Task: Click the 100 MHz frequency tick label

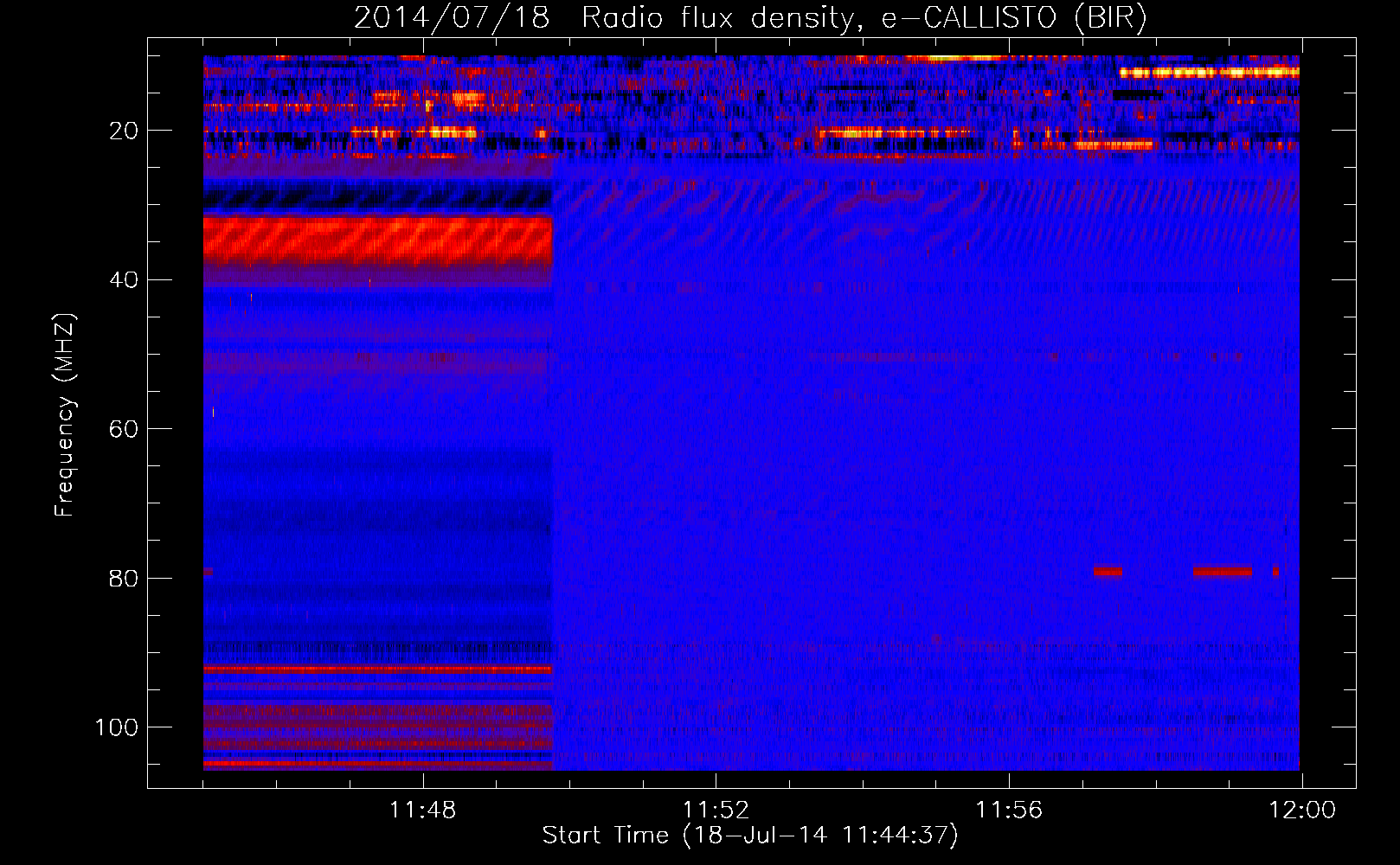Action: click(x=116, y=727)
